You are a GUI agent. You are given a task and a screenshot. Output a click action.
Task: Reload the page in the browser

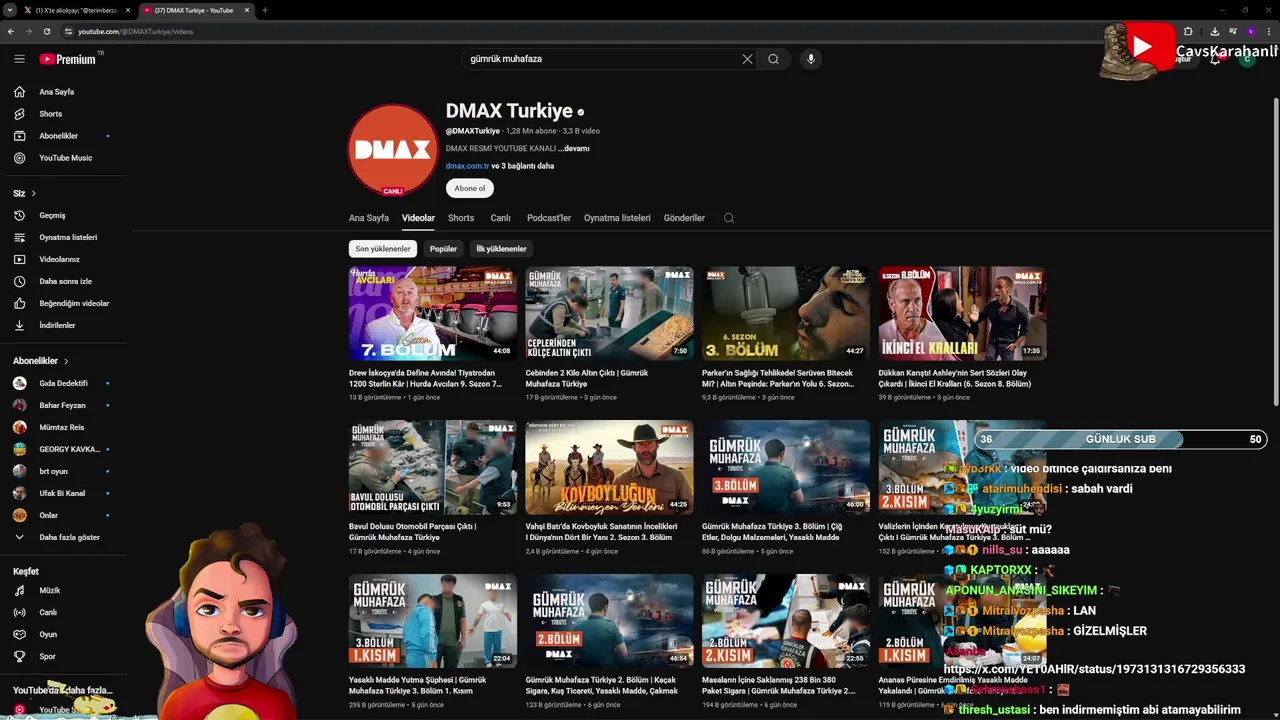[x=46, y=31]
